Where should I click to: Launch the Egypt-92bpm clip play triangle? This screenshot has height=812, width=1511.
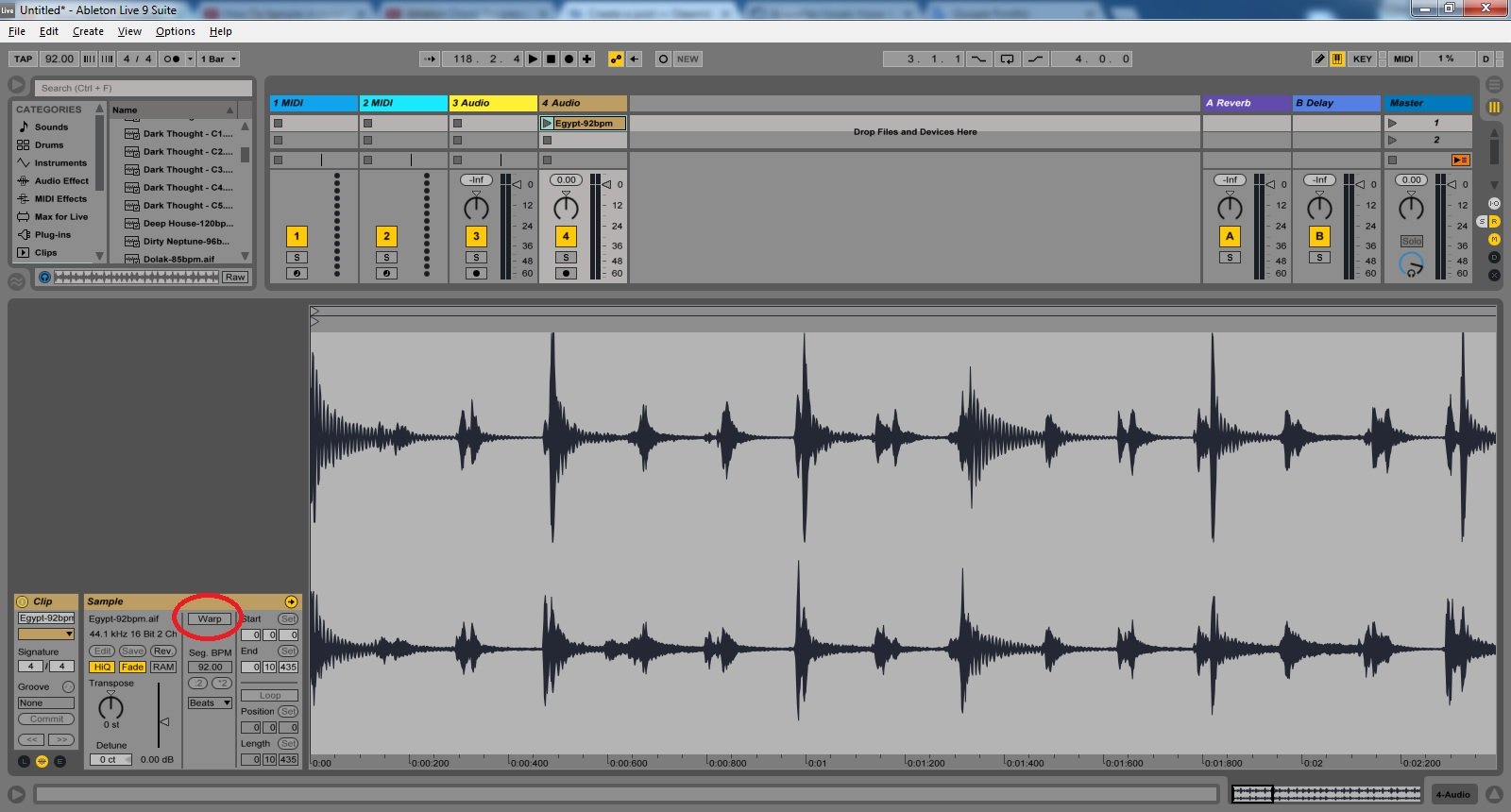(547, 124)
